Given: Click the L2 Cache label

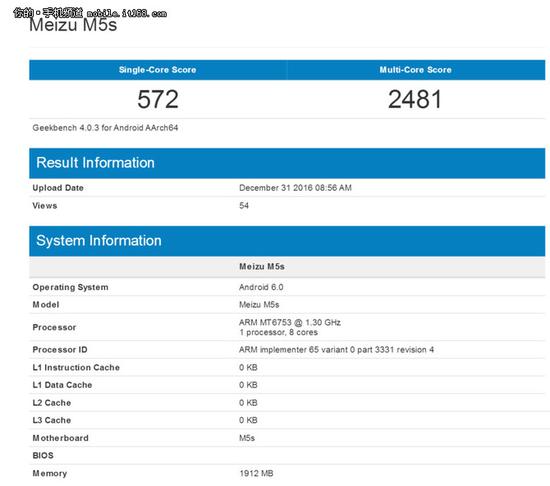Looking at the screenshot, I should (52, 403).
